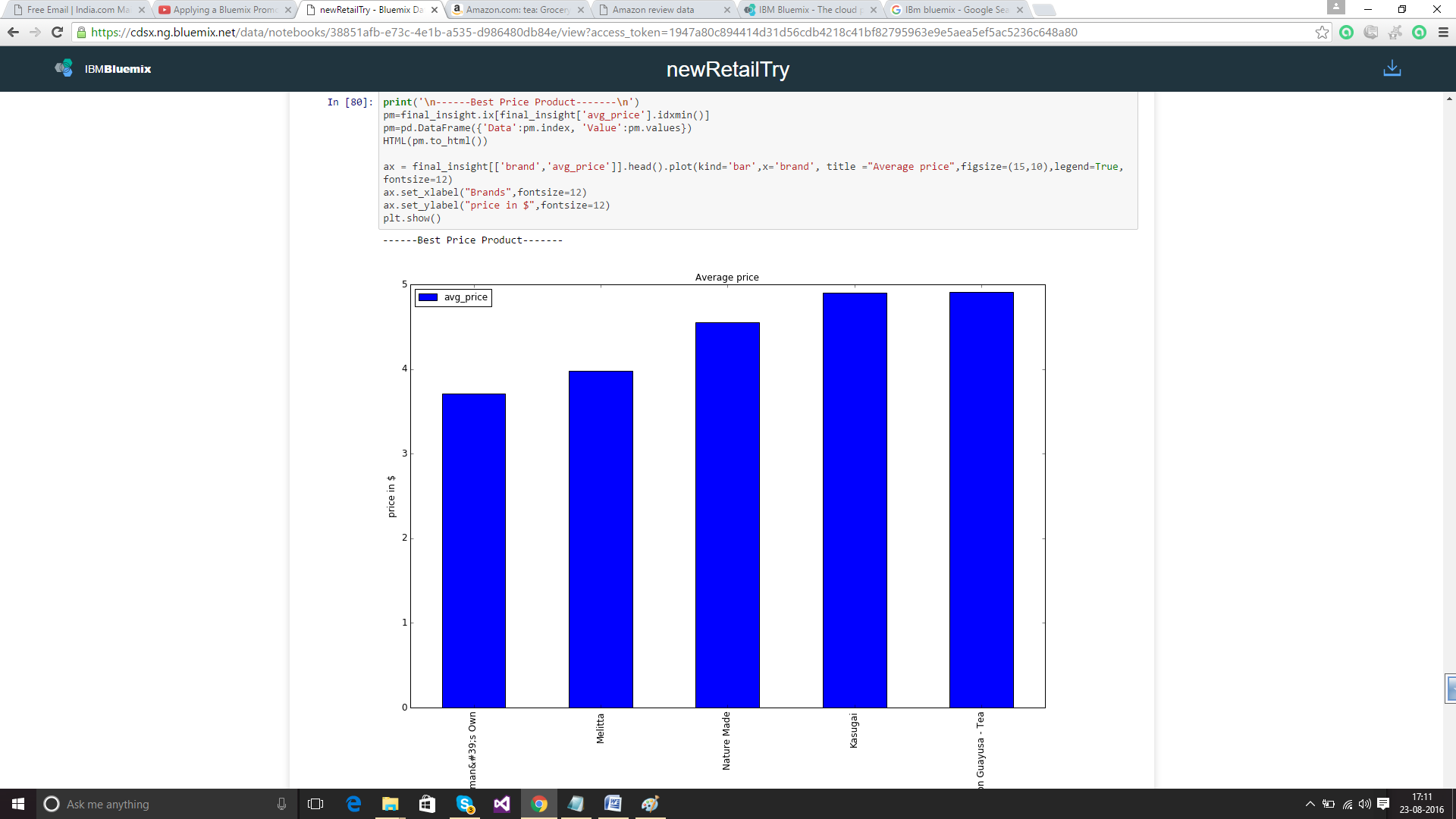Screen dimensions: 1456x819
Task: Go back to the previous page
Action: (x=13, y=32)
